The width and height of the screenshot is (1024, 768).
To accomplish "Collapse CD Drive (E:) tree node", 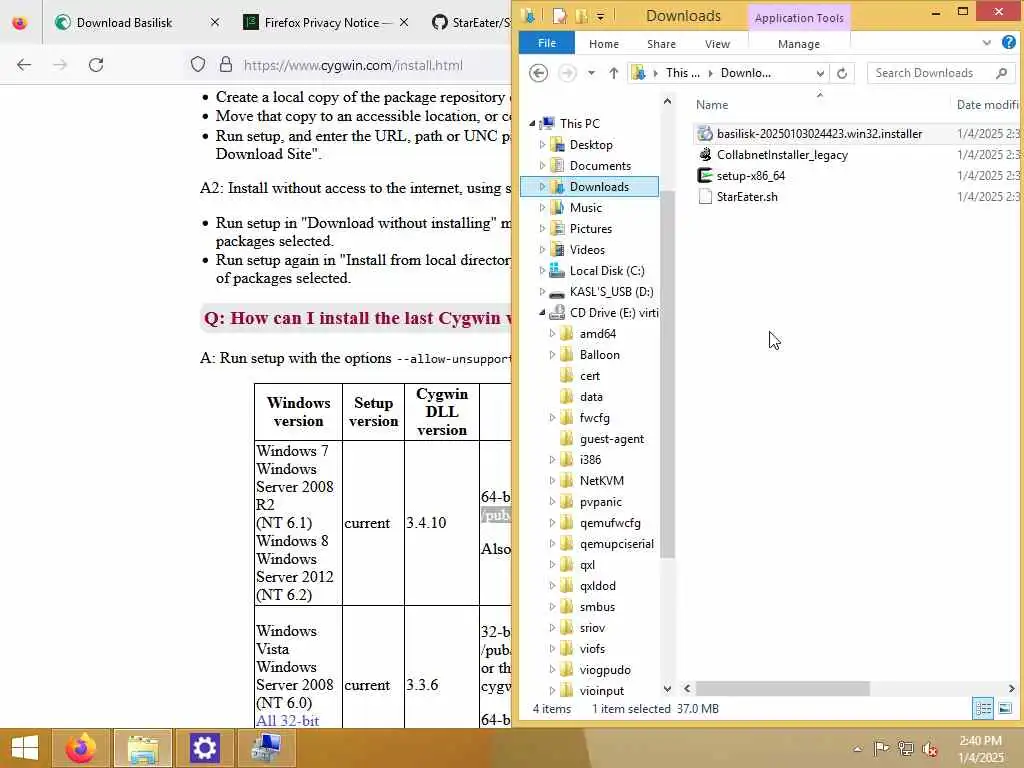I will click(x=542, y=313).
